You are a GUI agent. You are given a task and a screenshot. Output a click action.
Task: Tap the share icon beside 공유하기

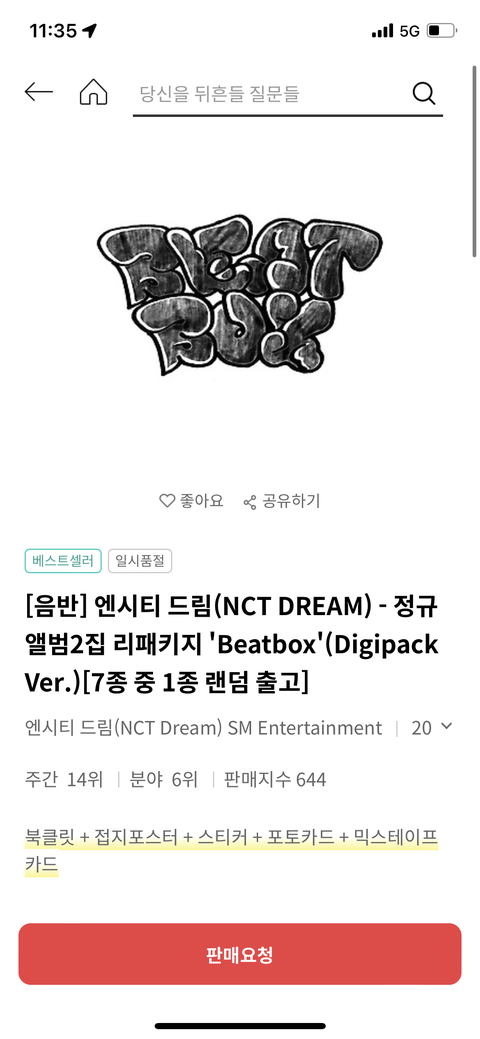click(x=250, y=502)
